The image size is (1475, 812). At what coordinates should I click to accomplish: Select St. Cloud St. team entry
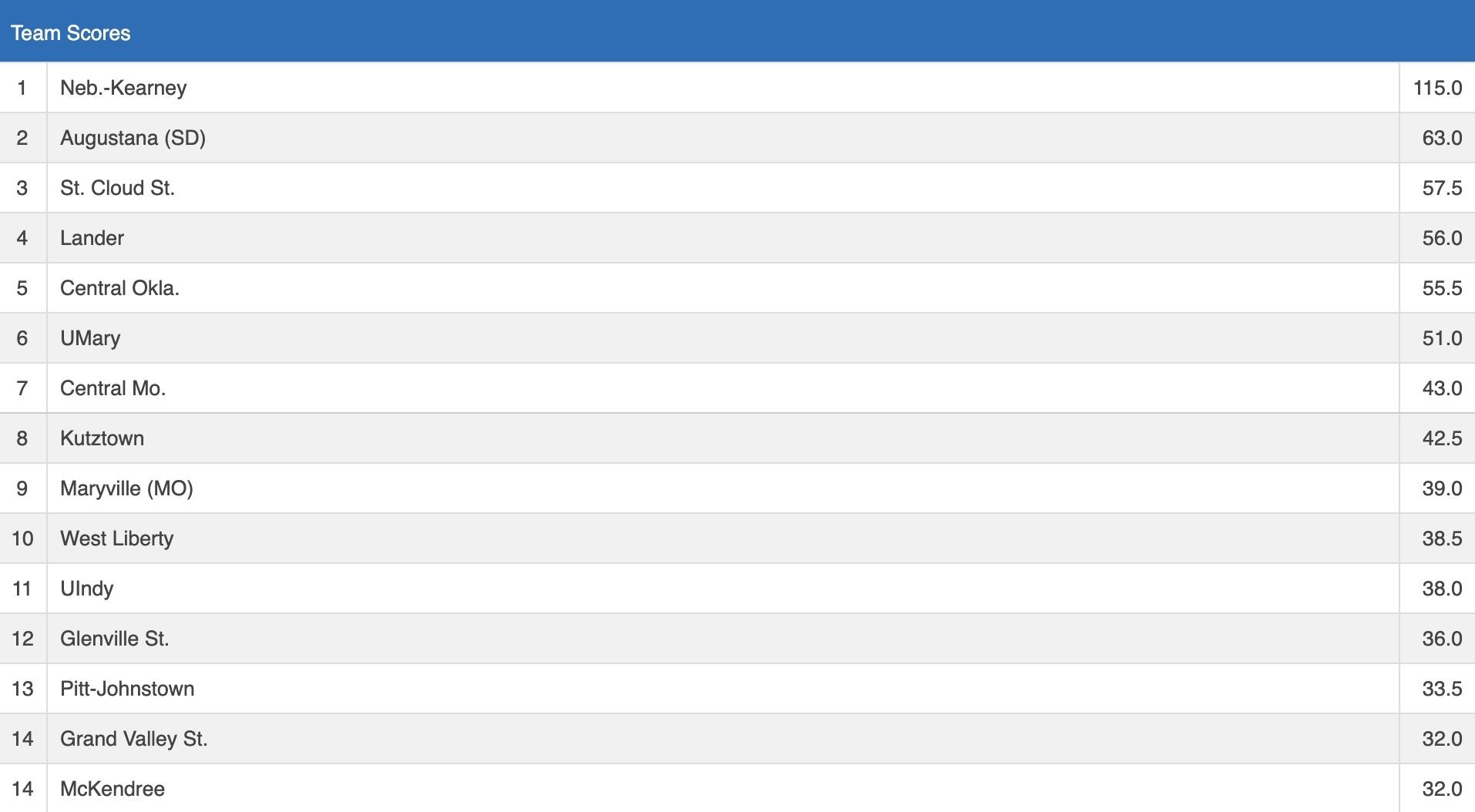point(117,188)
